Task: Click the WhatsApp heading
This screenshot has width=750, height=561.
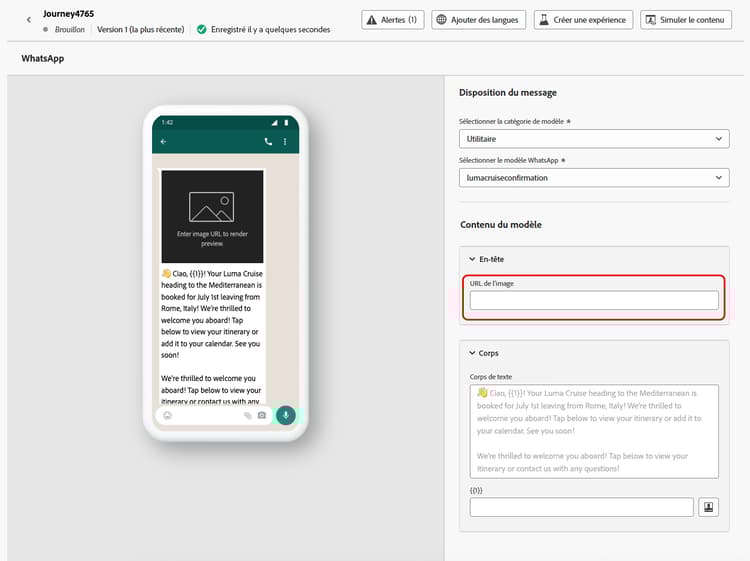Action: [43, 58]
